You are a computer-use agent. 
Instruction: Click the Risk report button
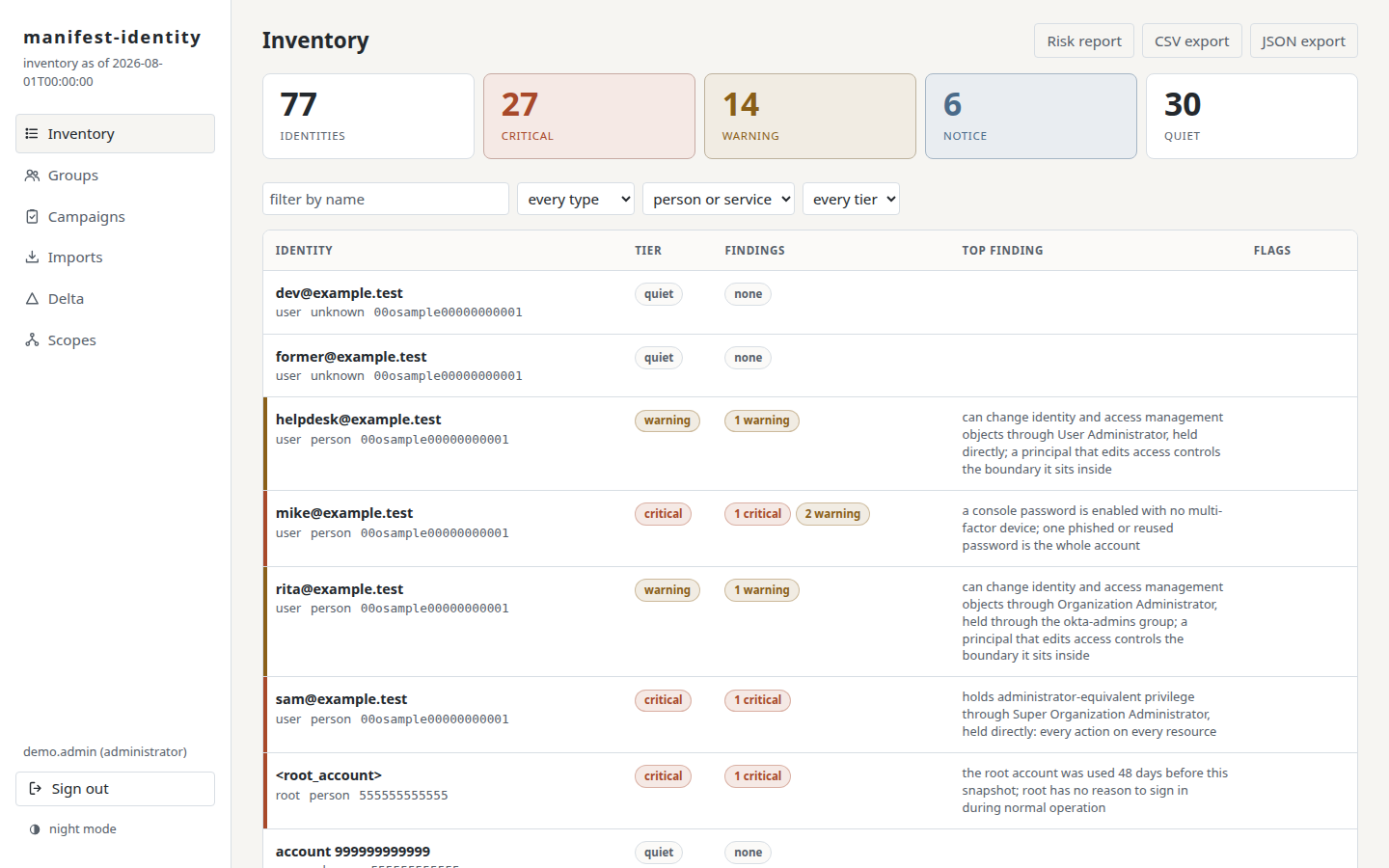1084,41
